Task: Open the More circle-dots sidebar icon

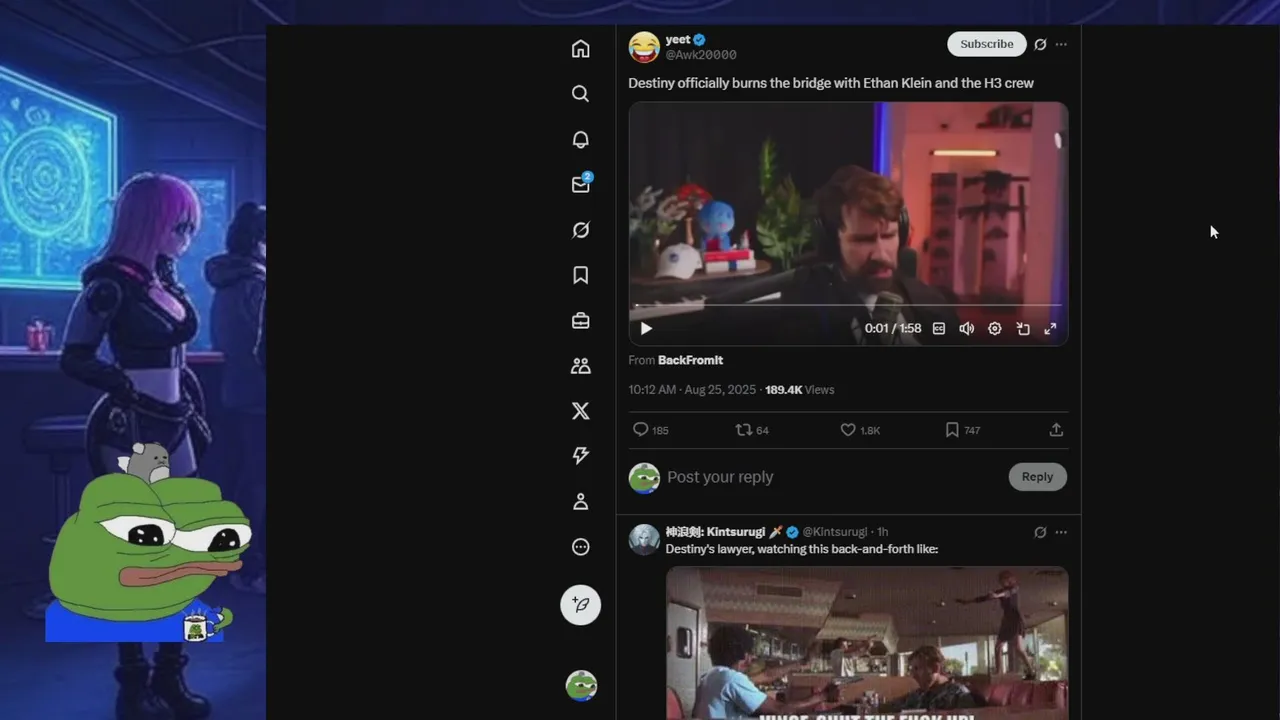Action: point(580,547)
